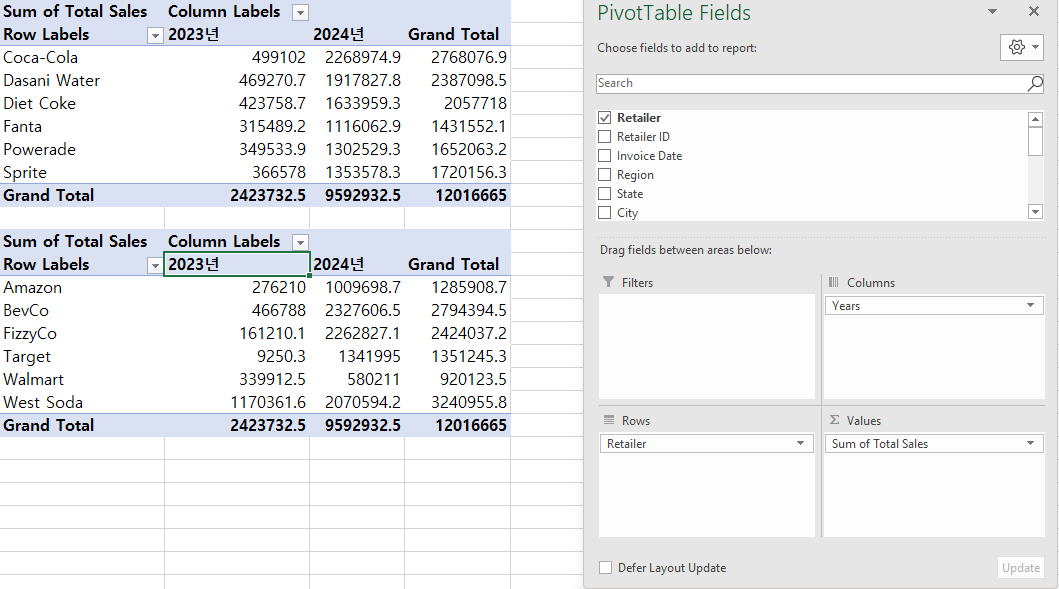Image resolution: width=1059 pixels, height=589 pixels.
Task: Open the Column Labels filter in the lower pivot table
Action: [301, 242]
